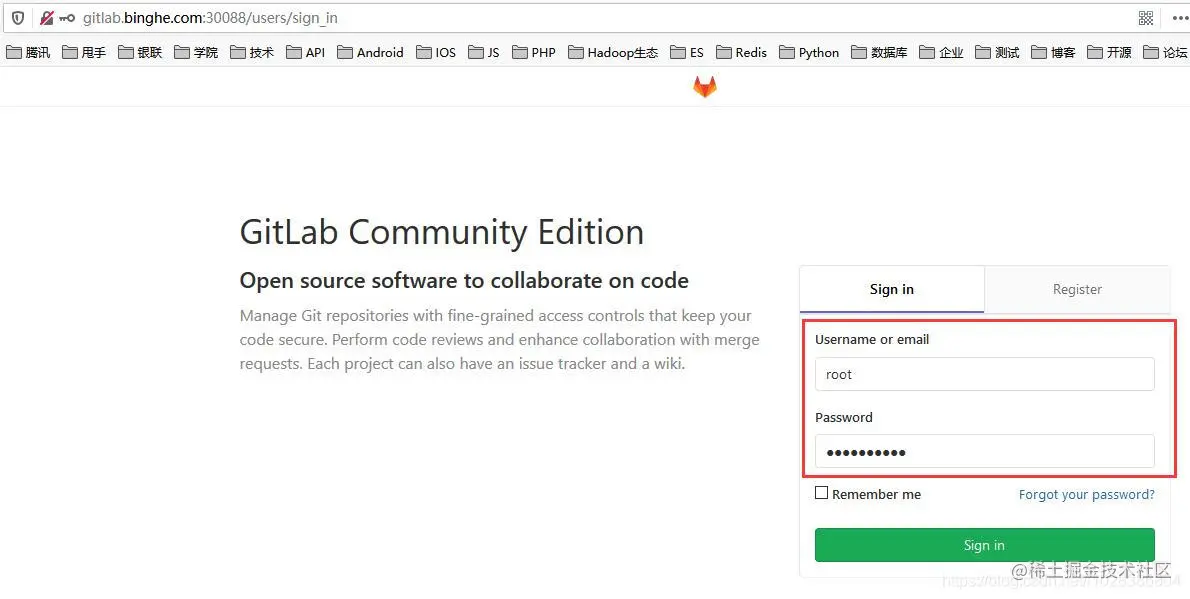1190x599 pixels.
Task: Open the Python bookmark folder
Action: pyautogui.click(x=809, y=52)
